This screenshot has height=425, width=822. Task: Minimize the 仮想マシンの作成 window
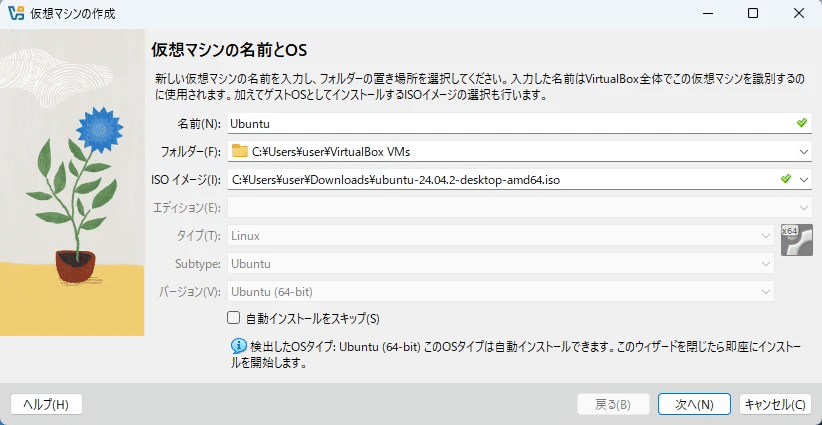pos(707,14)
